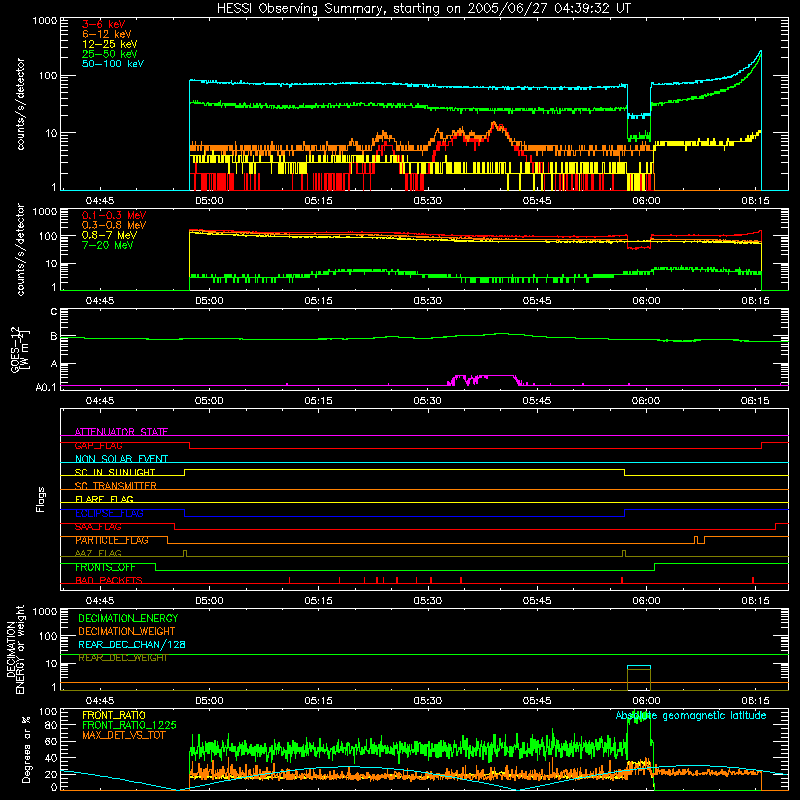800x800 pixels.
Task: Click the FRONT_RATIO_1225 legend label
Action: 129,725
